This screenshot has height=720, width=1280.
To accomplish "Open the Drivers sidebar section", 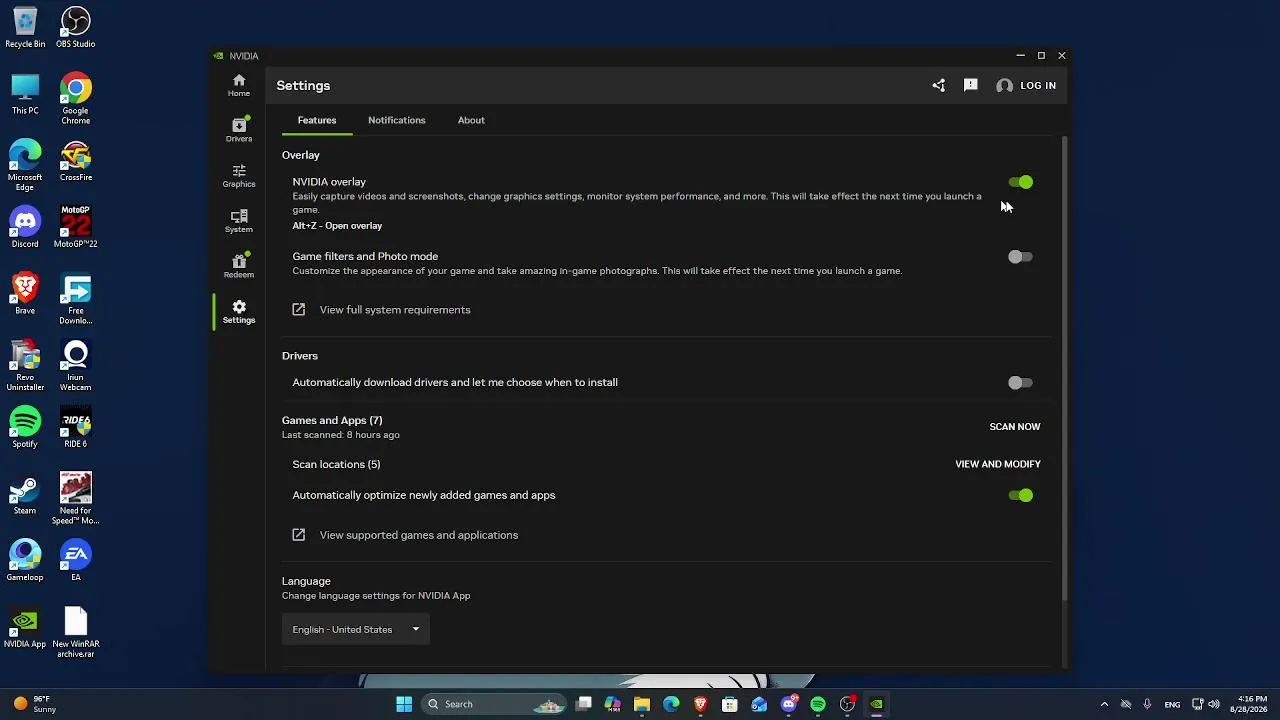I will click(x=238, y=130).
